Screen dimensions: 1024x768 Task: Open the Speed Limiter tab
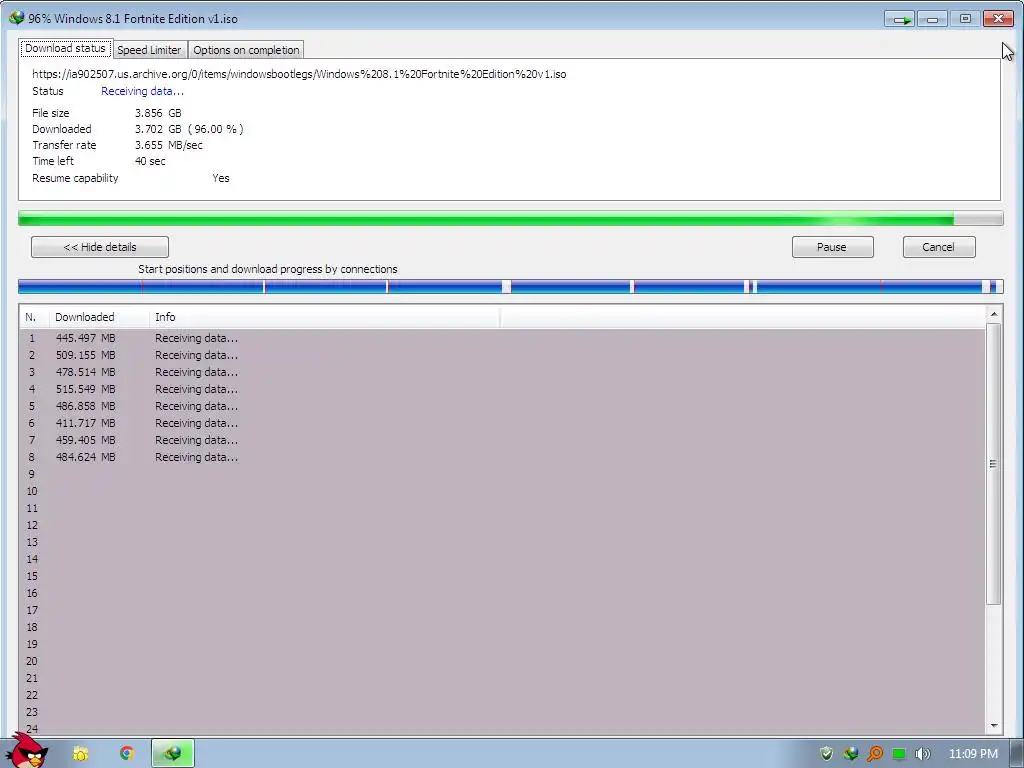coord(149,50)
